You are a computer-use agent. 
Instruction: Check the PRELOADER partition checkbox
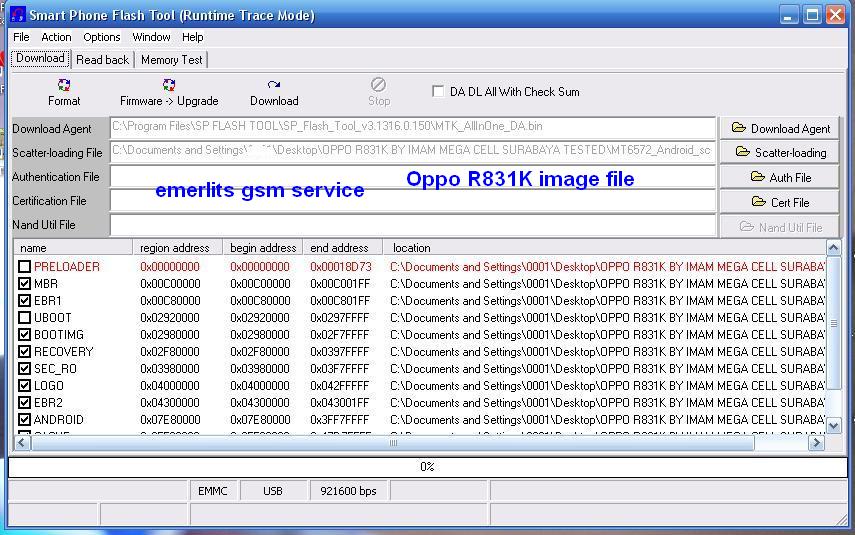point(24,267)
